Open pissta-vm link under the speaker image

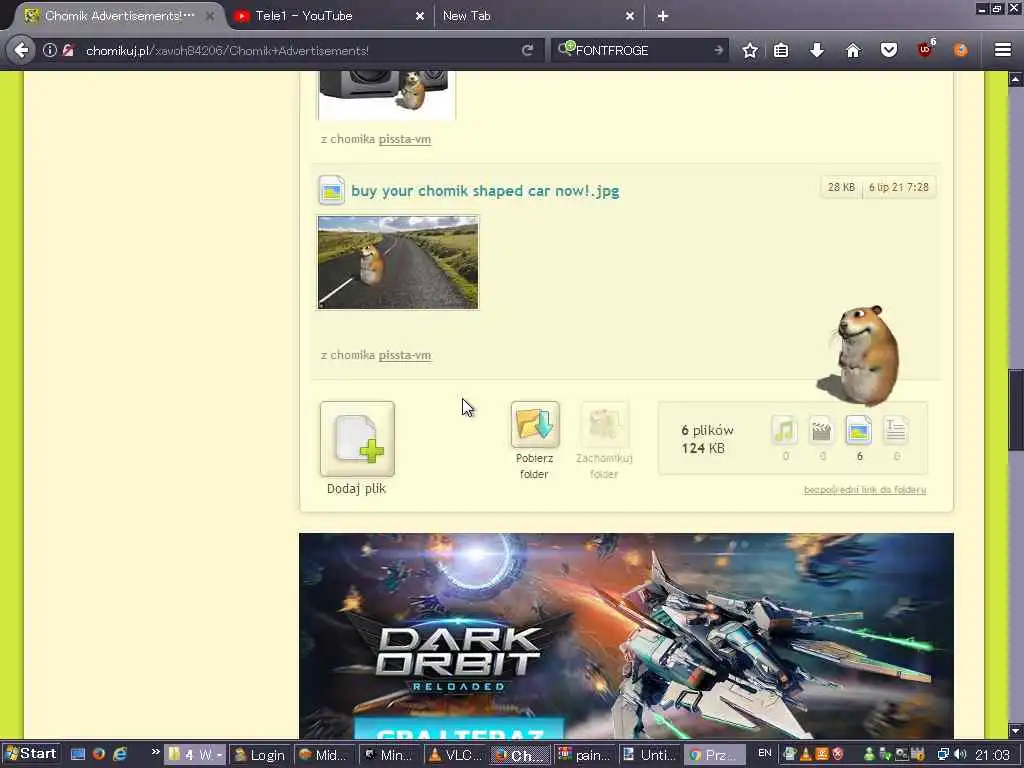click(405, 139)
